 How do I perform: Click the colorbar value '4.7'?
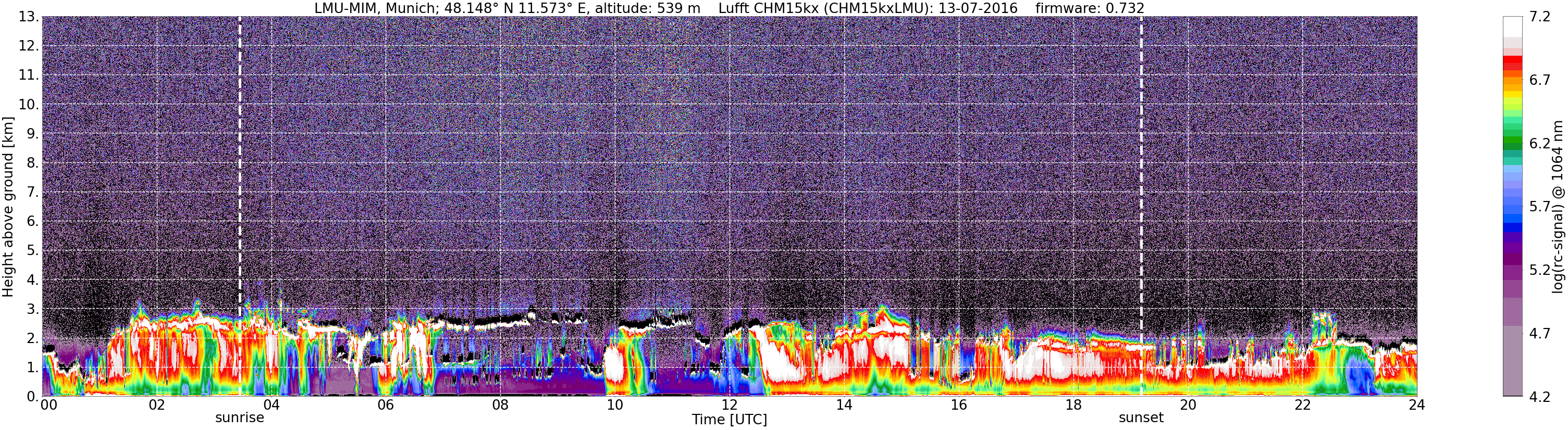coord(1540,333)
